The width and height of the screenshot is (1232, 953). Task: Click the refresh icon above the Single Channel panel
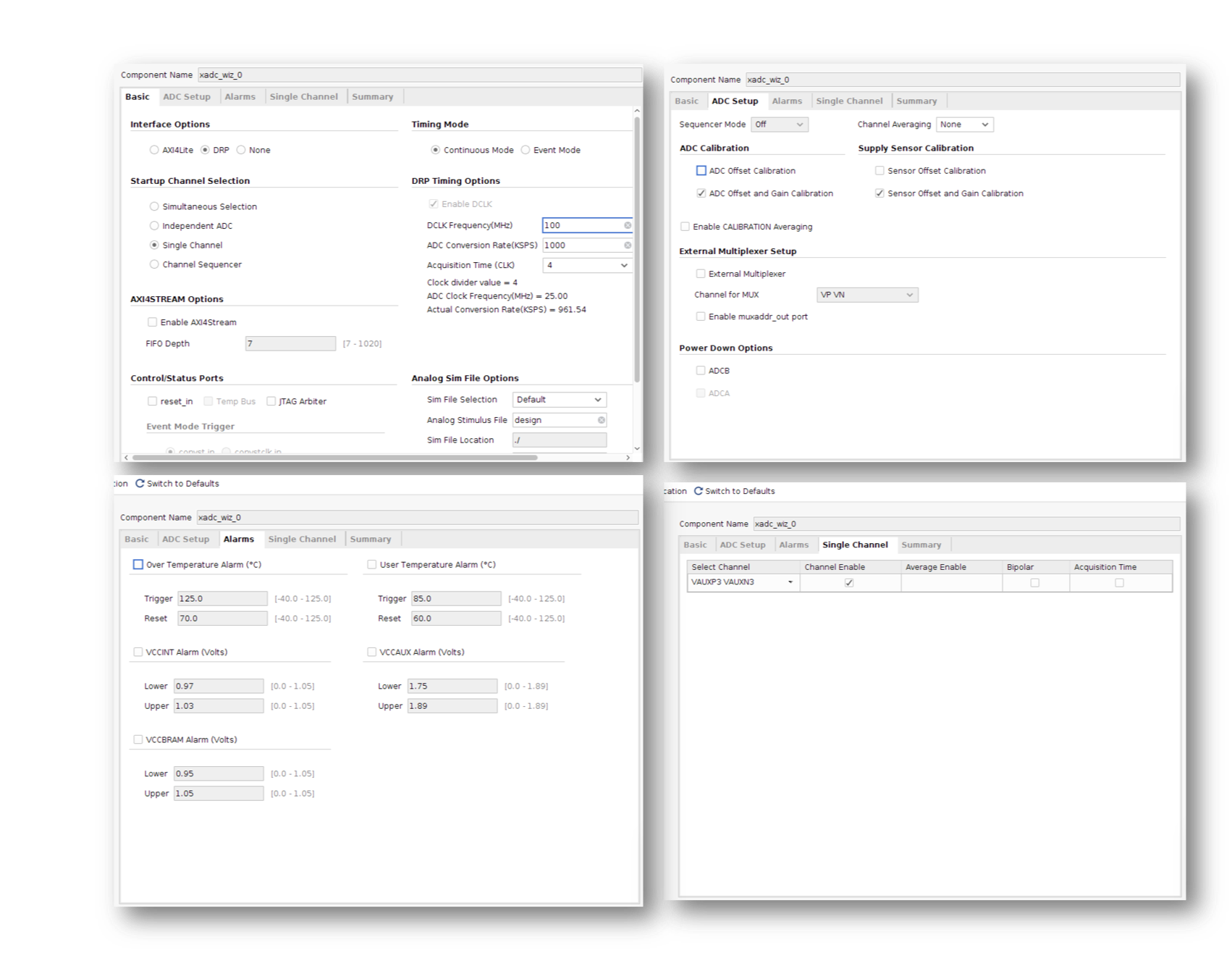[699, 491]
